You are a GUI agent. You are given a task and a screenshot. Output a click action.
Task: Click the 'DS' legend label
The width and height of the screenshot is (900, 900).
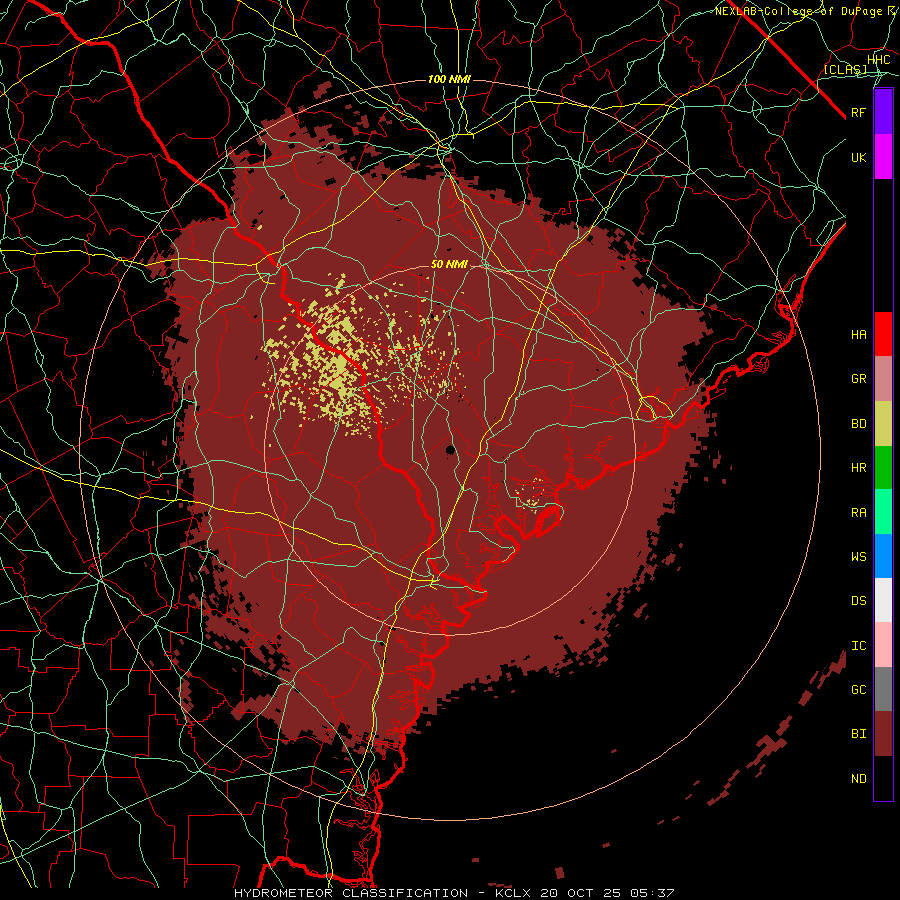pyautogui.click(x=858, y=601)
